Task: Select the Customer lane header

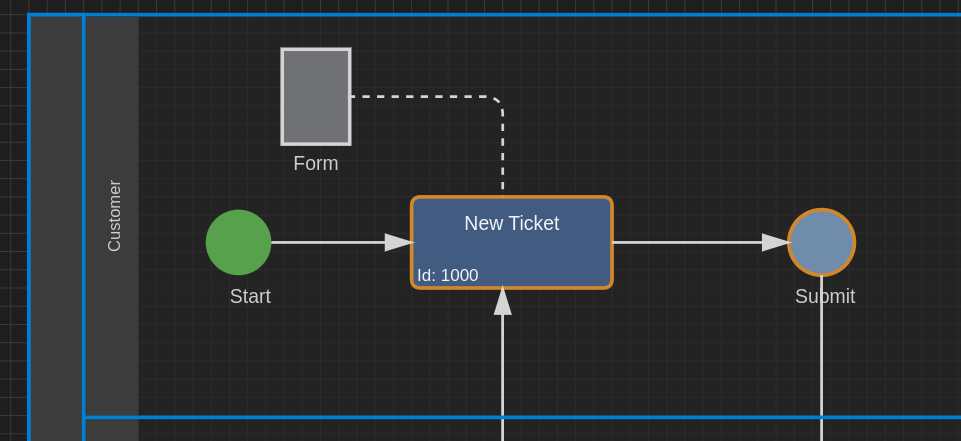Action: coord(112,216)
